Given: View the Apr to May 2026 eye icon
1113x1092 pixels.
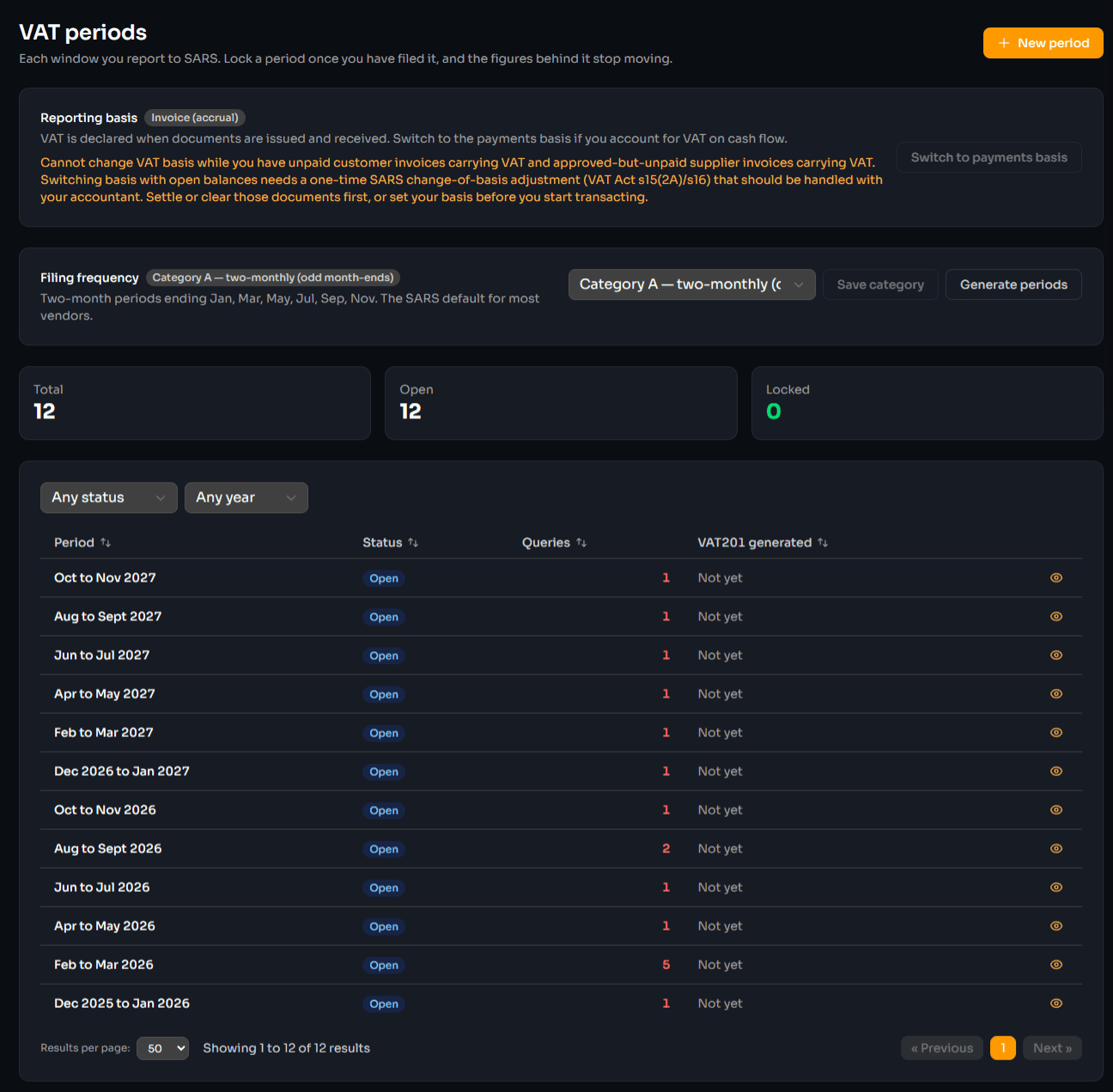Looking at the screenshot, I should [x=1056, y=926].
